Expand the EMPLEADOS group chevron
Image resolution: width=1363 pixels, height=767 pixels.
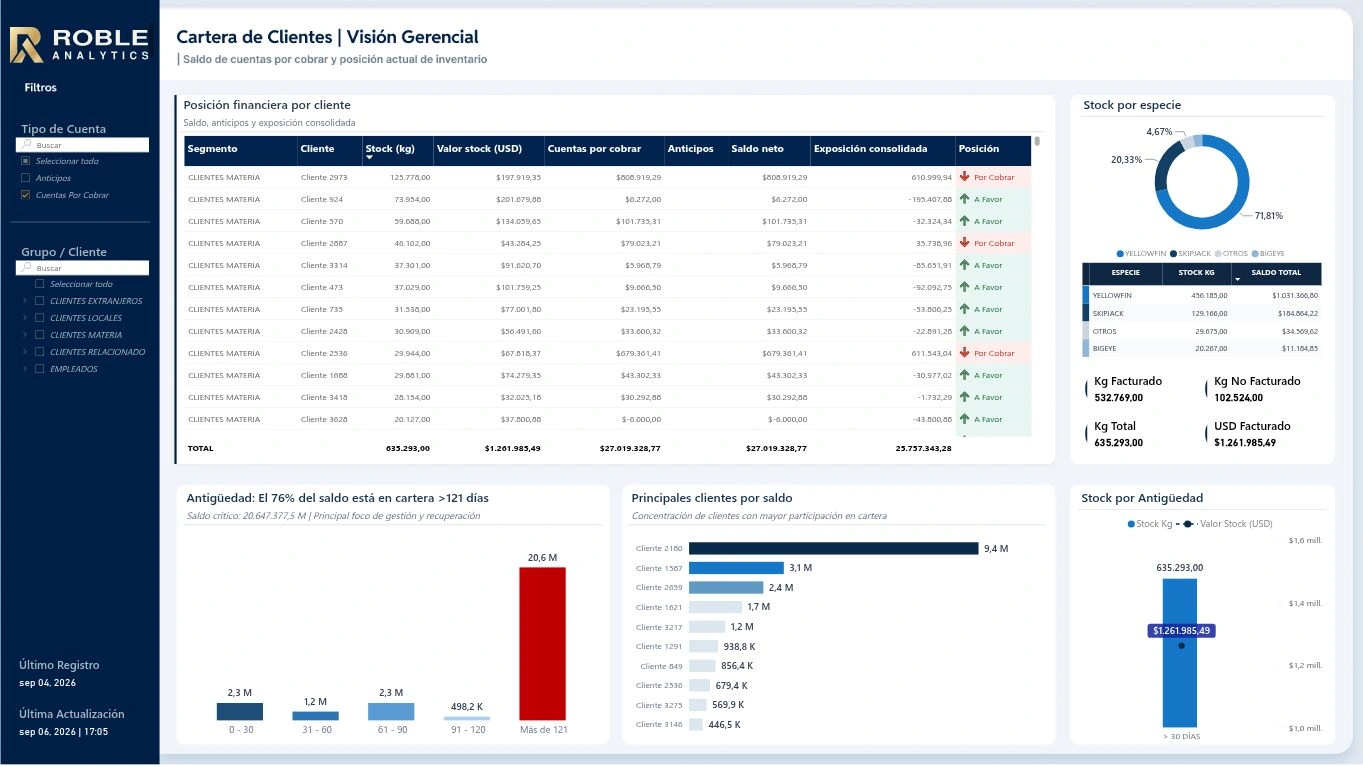click(24, 369)
